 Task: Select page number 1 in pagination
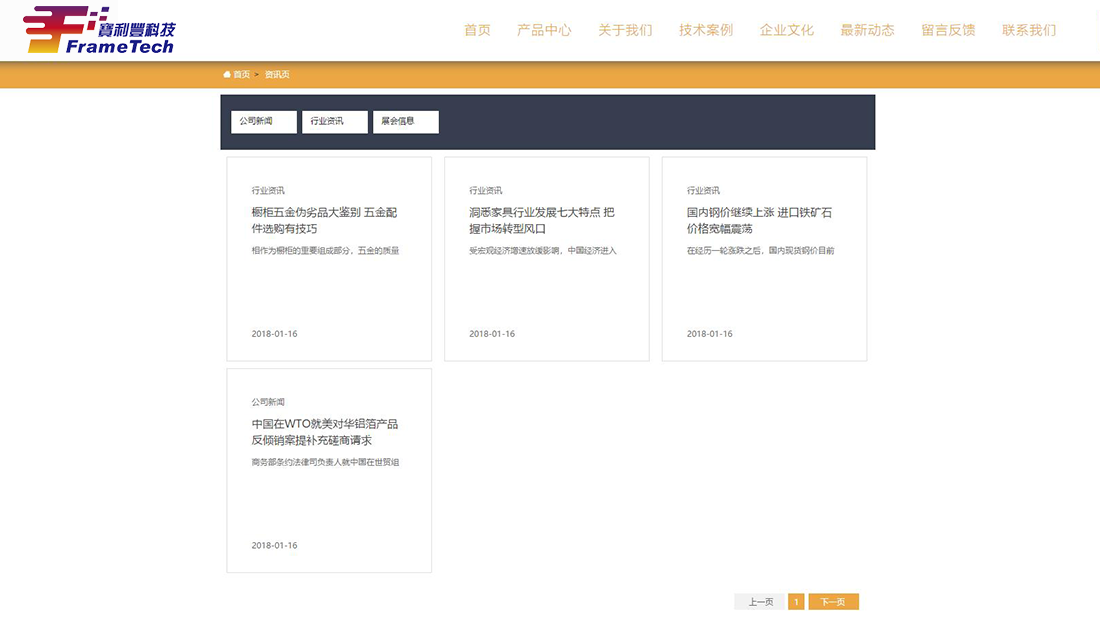tap(795, 601)
